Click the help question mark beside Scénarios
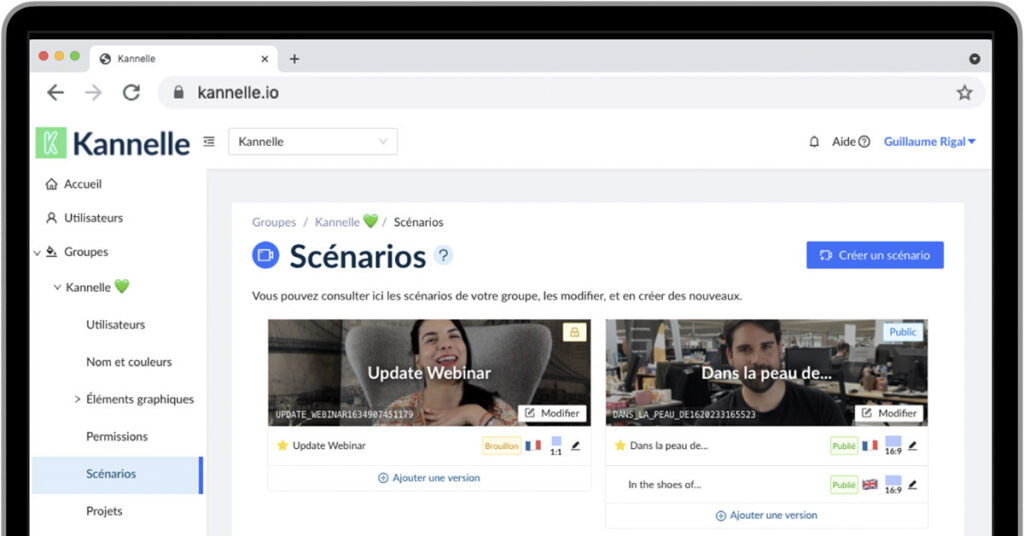 click(x=443, y=256)
